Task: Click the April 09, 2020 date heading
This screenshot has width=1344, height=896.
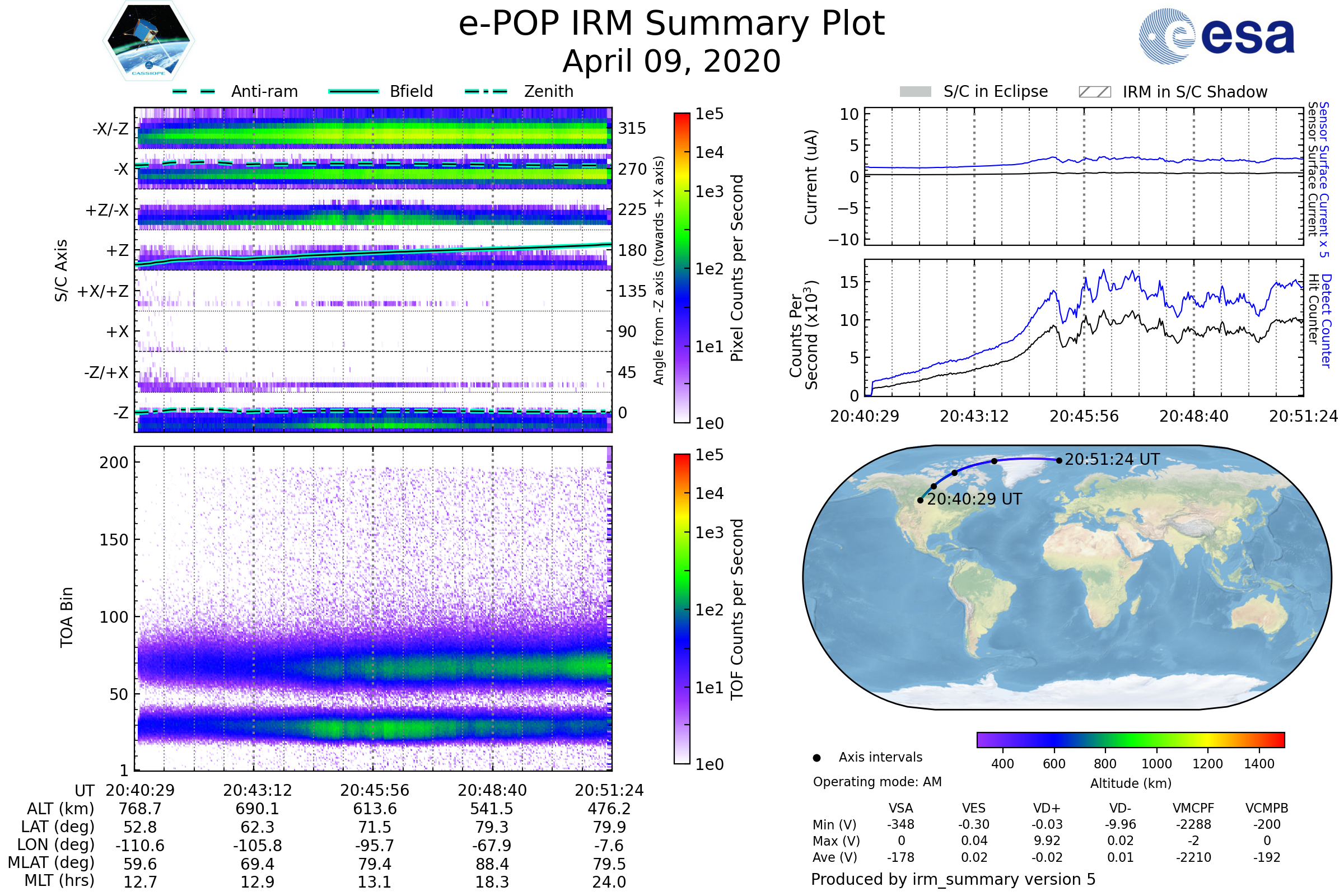Action: click(671, 62)
